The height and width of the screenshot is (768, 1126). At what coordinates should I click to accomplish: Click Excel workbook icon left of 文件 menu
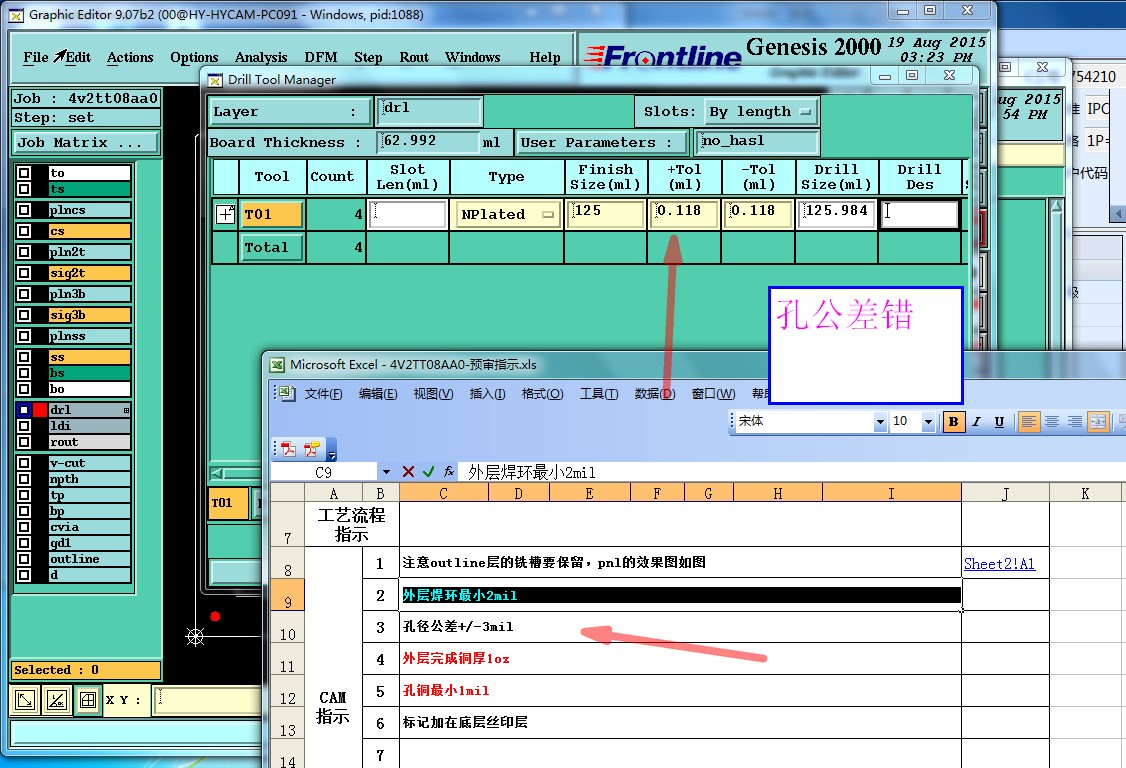click(x=287, y=393)
